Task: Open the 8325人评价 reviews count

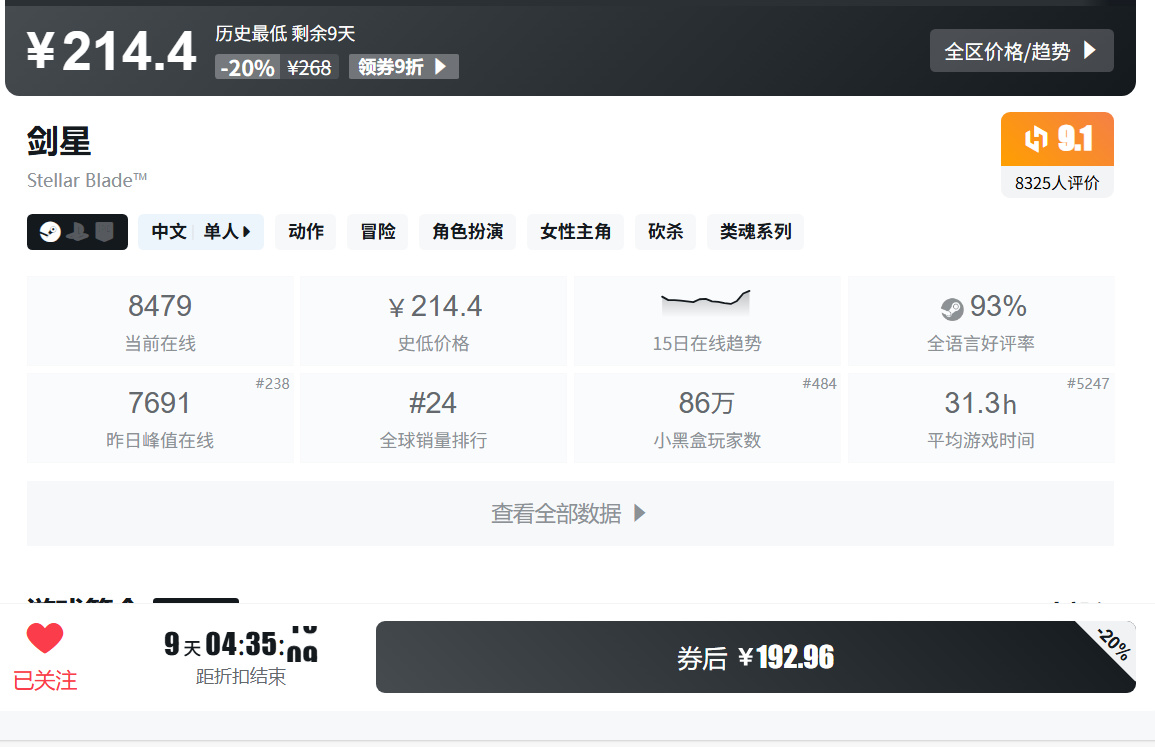Action: (x=1057, y=183)
